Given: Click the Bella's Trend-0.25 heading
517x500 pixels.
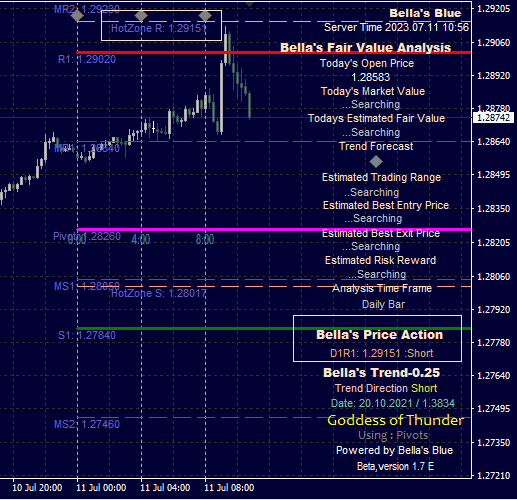Looking at the screenshot, I should click(381, 373).
